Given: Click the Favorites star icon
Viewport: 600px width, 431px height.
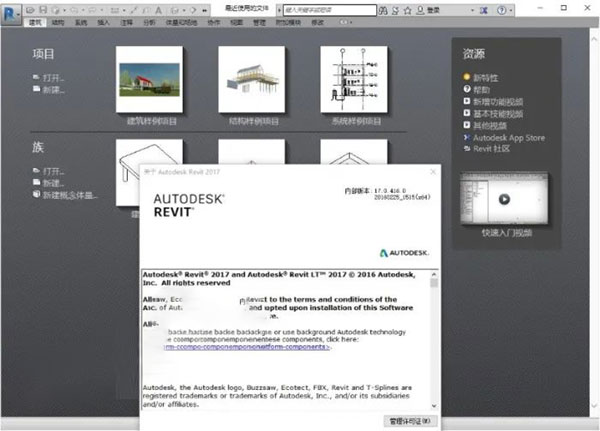Looking at the screenshot, I should tap(408, 10).
